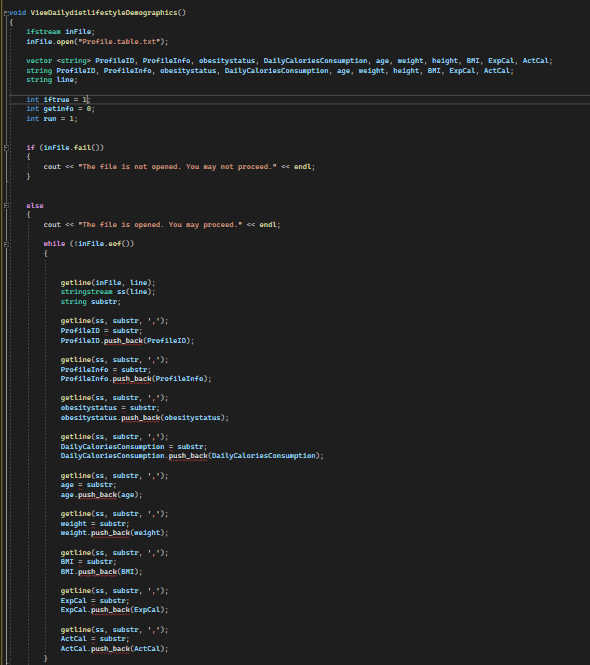Click the "file is opened" cout statement
The image size is (590, 665).
(x=162, y=225)
